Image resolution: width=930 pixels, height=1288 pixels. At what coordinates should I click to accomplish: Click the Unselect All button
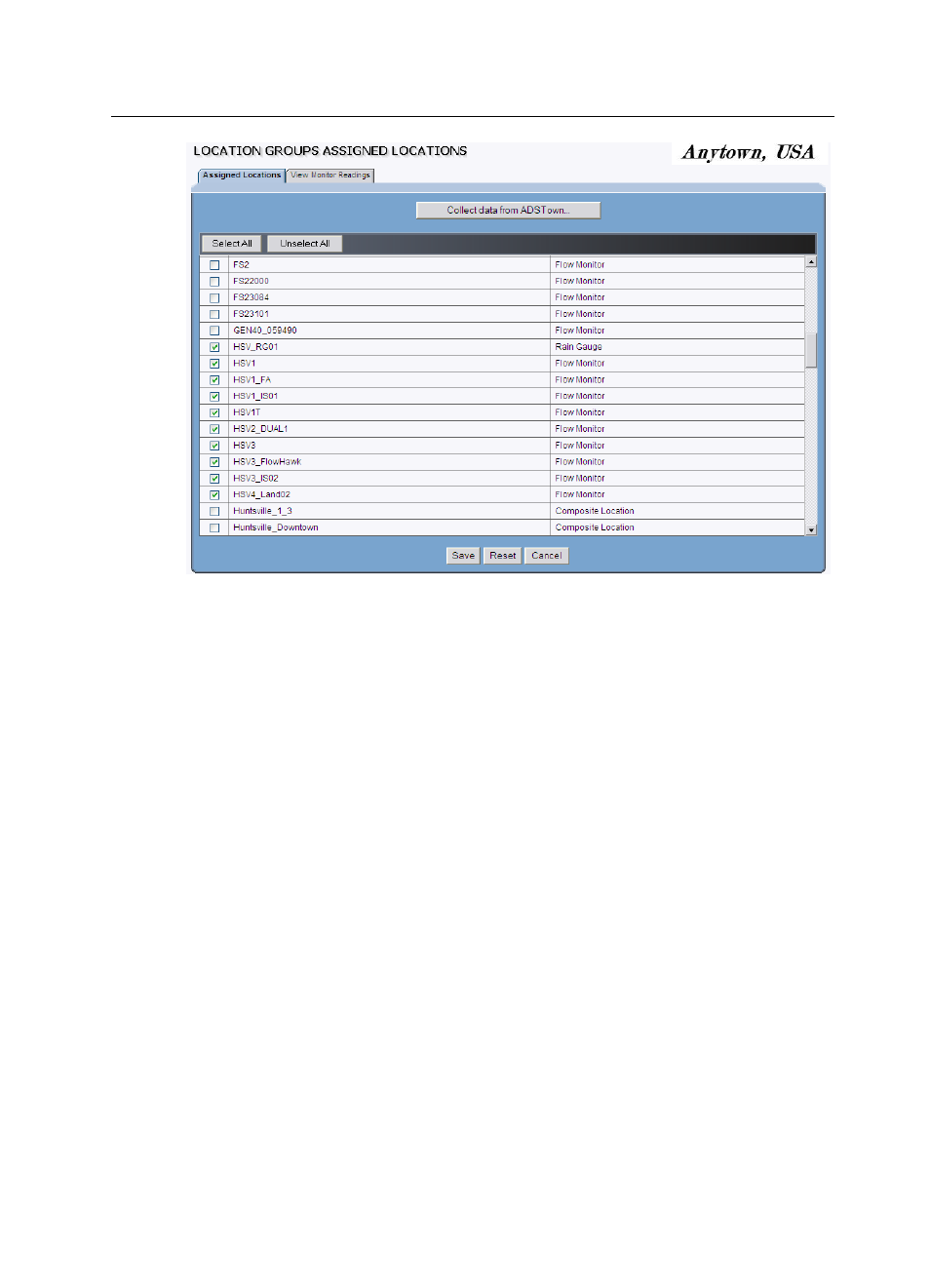tap(304, 244)
